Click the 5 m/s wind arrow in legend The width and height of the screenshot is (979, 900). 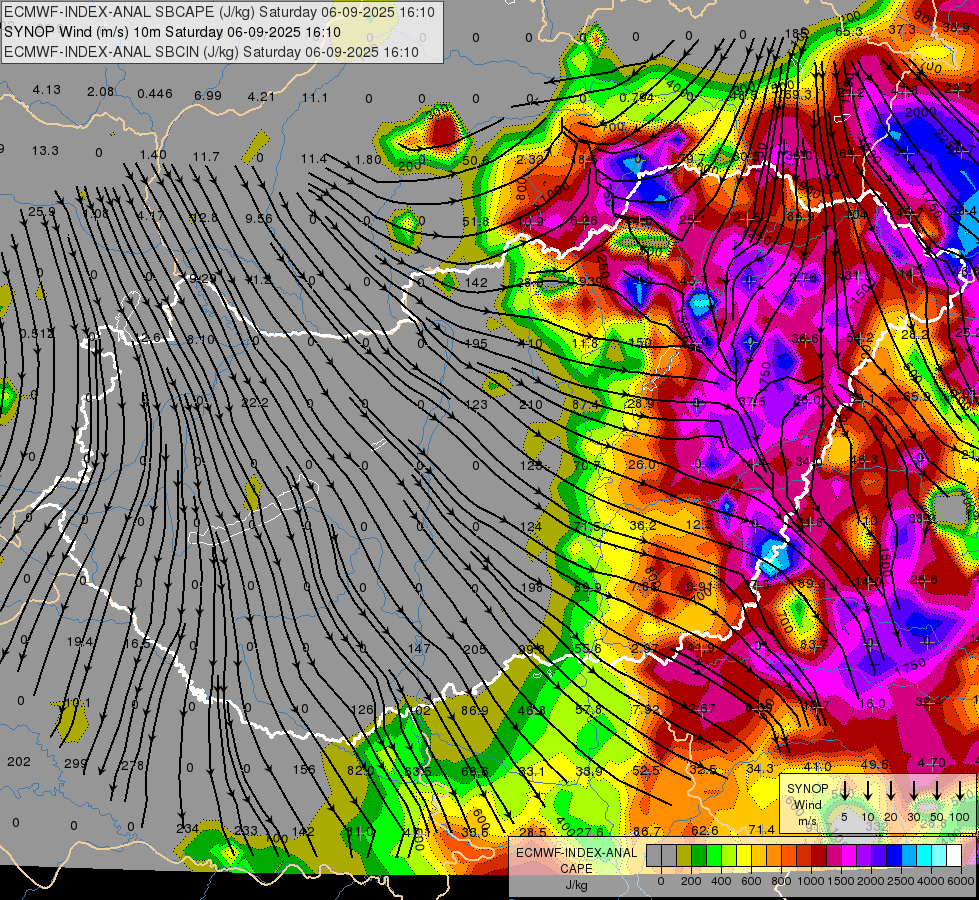pos(844,791)
